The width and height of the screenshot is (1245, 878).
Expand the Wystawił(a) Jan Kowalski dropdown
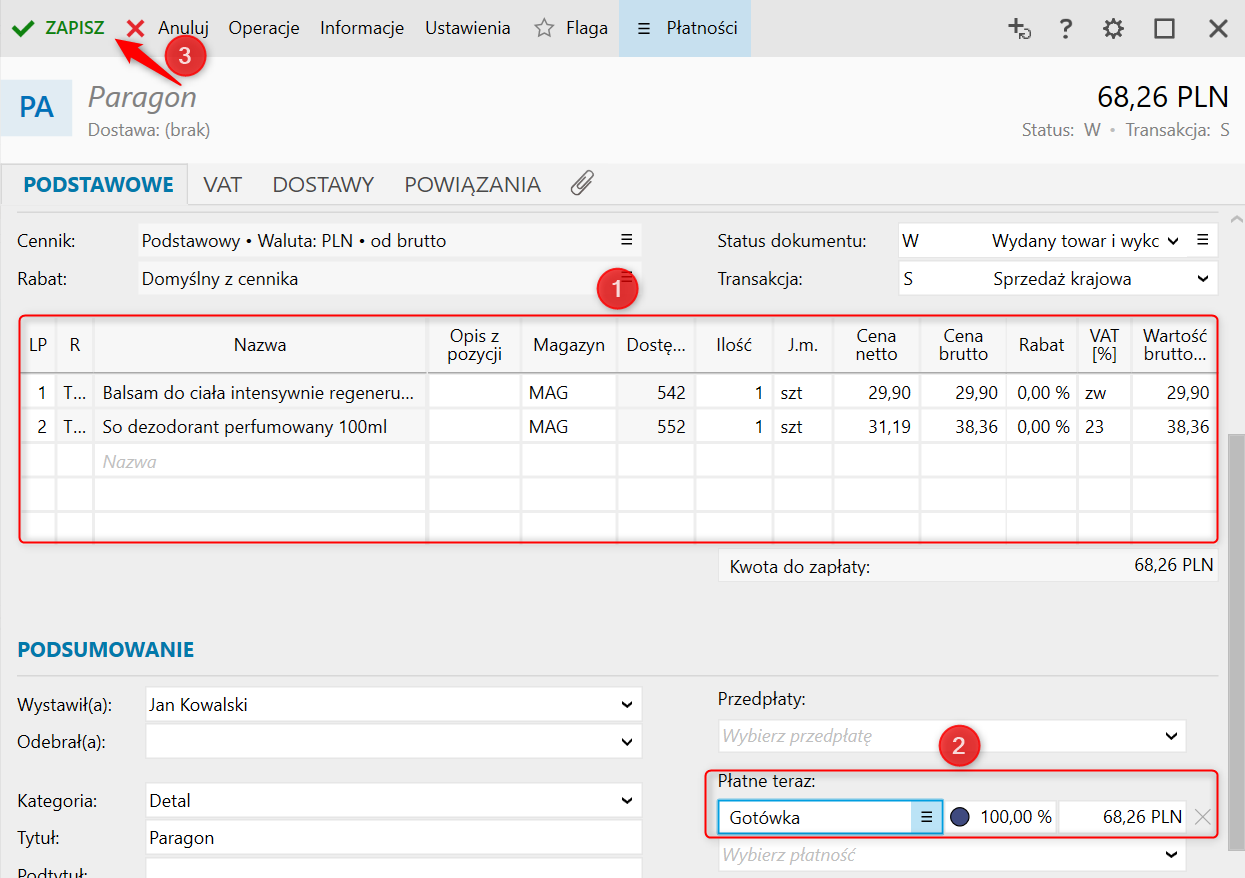627,705
